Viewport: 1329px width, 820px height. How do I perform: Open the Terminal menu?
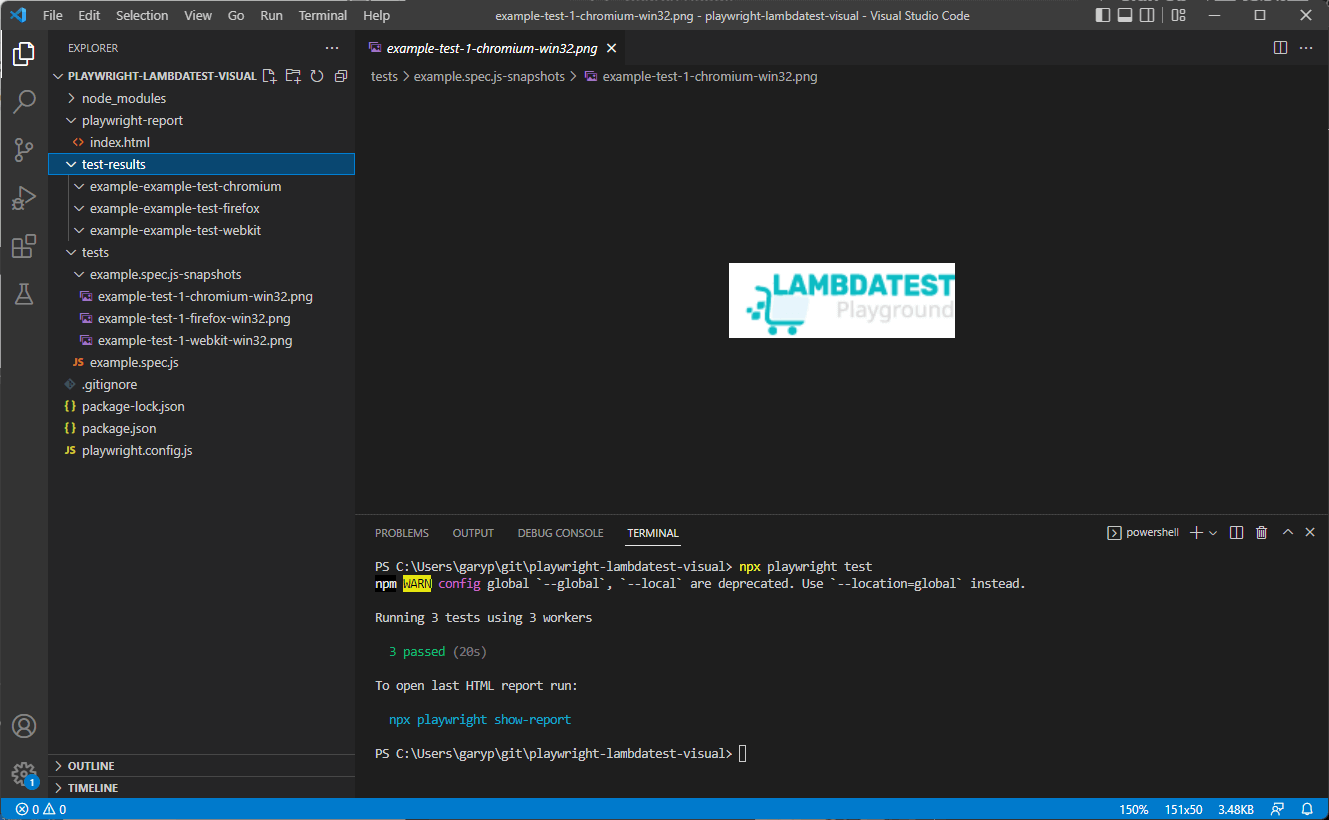click(x=322, y=15)
